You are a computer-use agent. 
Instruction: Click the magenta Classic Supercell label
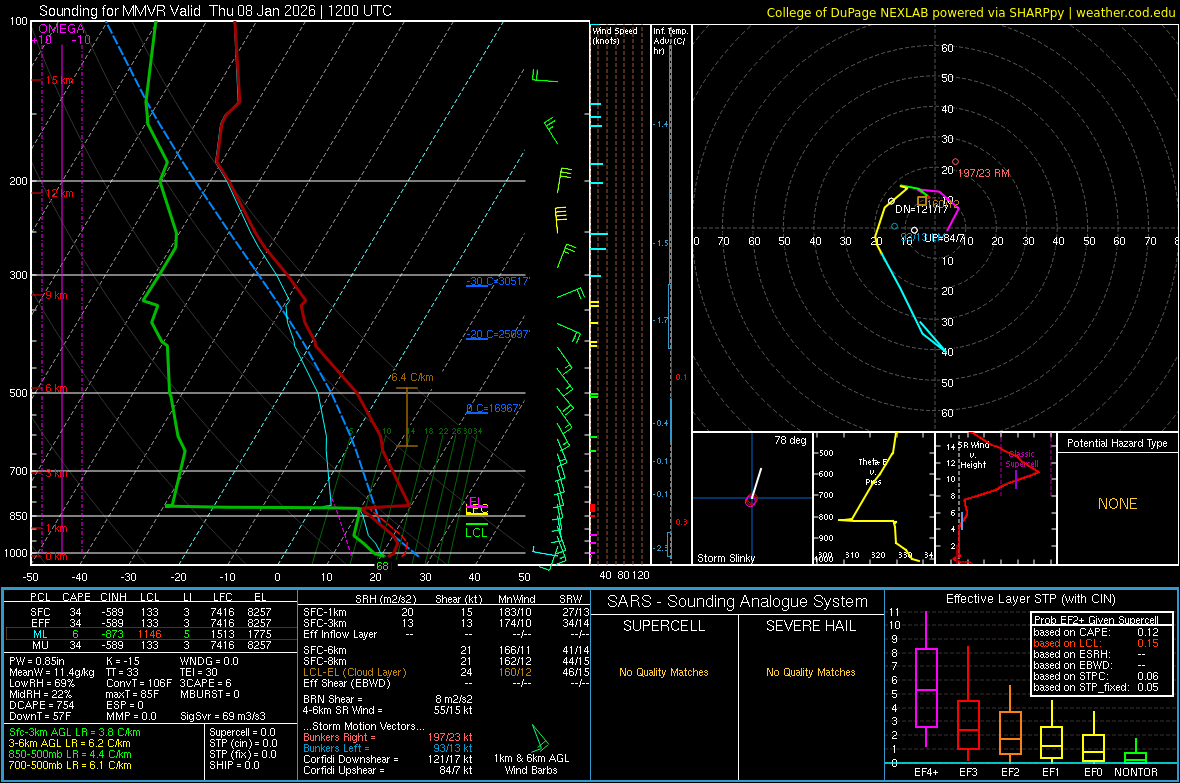pyautogui.click(x=1022, y=459)
